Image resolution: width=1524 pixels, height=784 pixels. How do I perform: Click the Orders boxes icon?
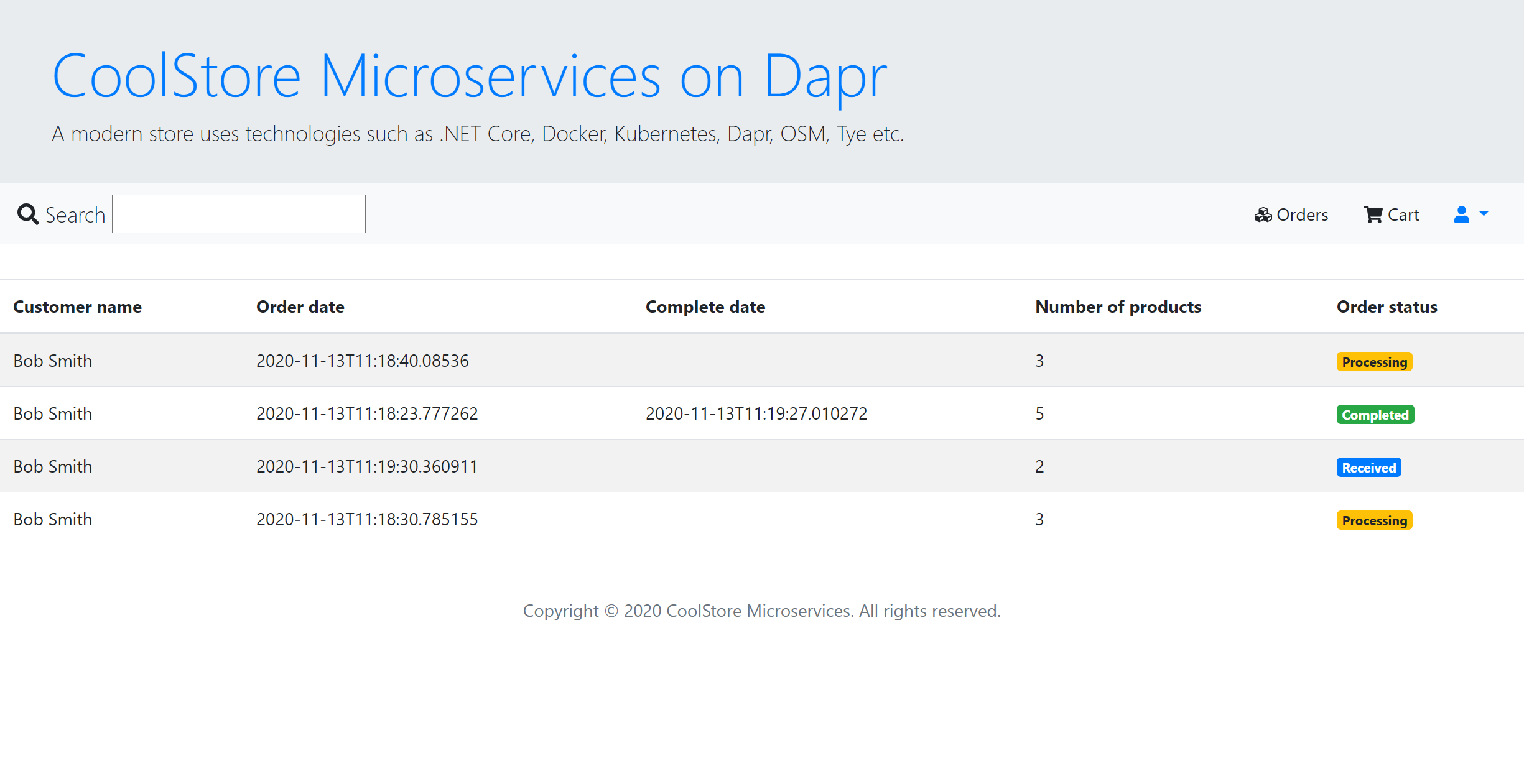pyautogui.click(x=1263, y=215)
